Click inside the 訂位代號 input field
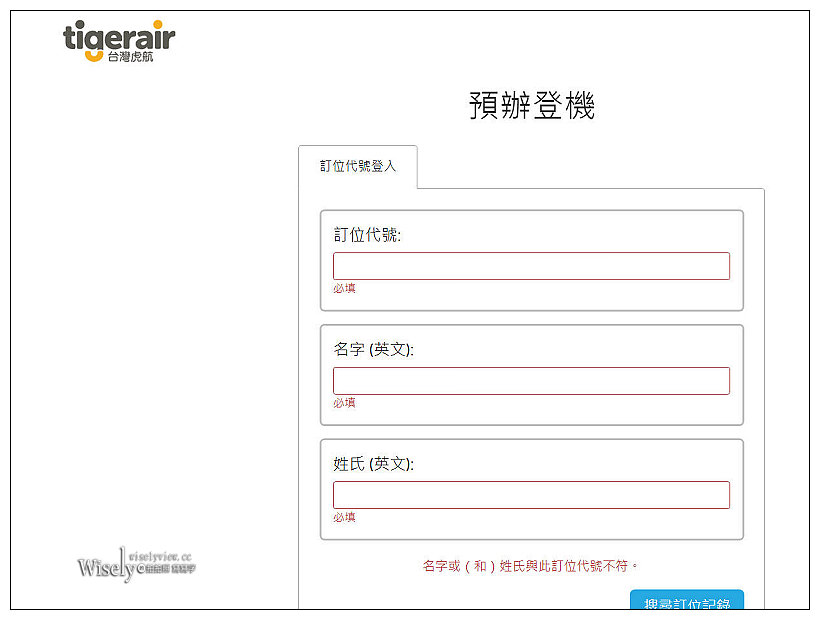 tap(531, 266)
